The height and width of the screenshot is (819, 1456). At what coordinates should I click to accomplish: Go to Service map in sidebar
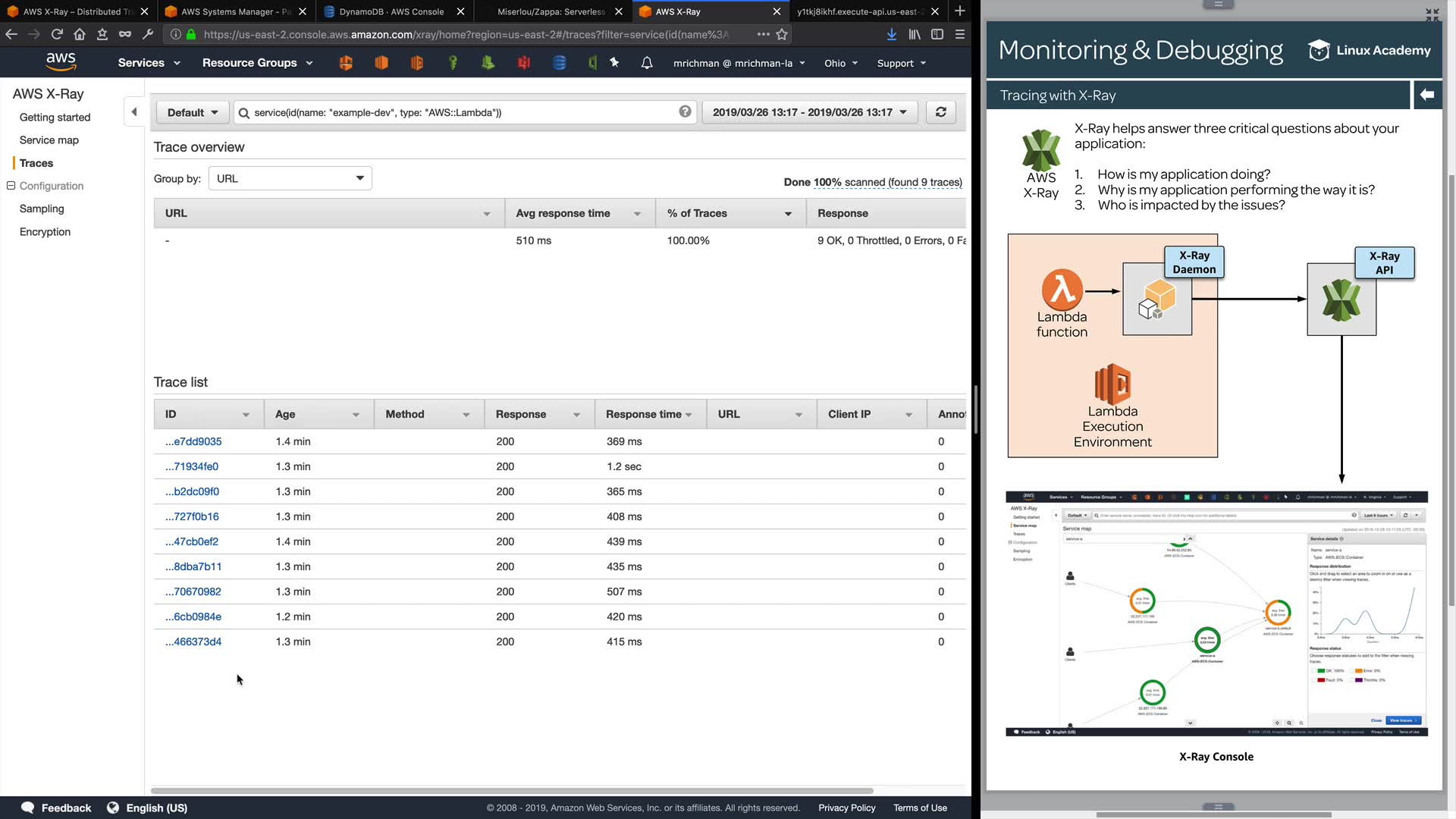[49, 140]
